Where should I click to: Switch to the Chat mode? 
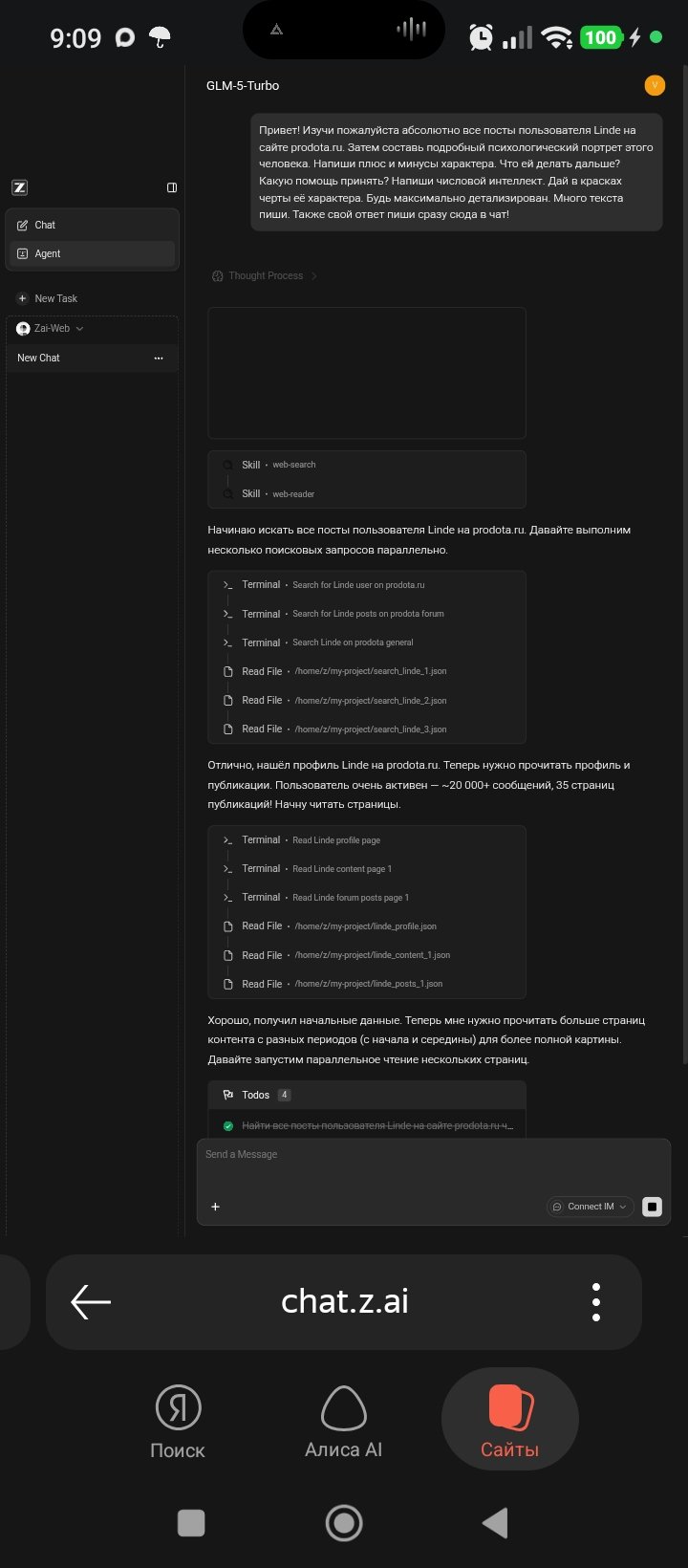[45, 226]
